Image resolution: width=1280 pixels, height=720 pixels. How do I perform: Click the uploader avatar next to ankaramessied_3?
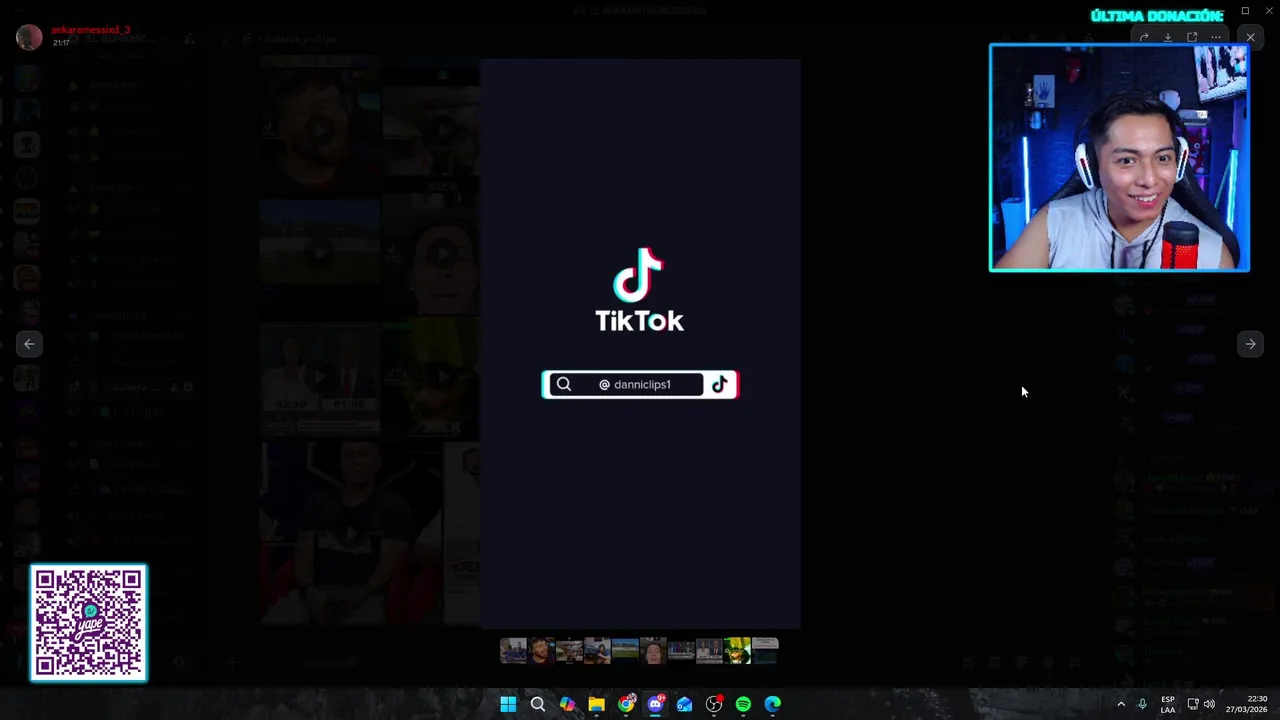[x=29, y=37]
